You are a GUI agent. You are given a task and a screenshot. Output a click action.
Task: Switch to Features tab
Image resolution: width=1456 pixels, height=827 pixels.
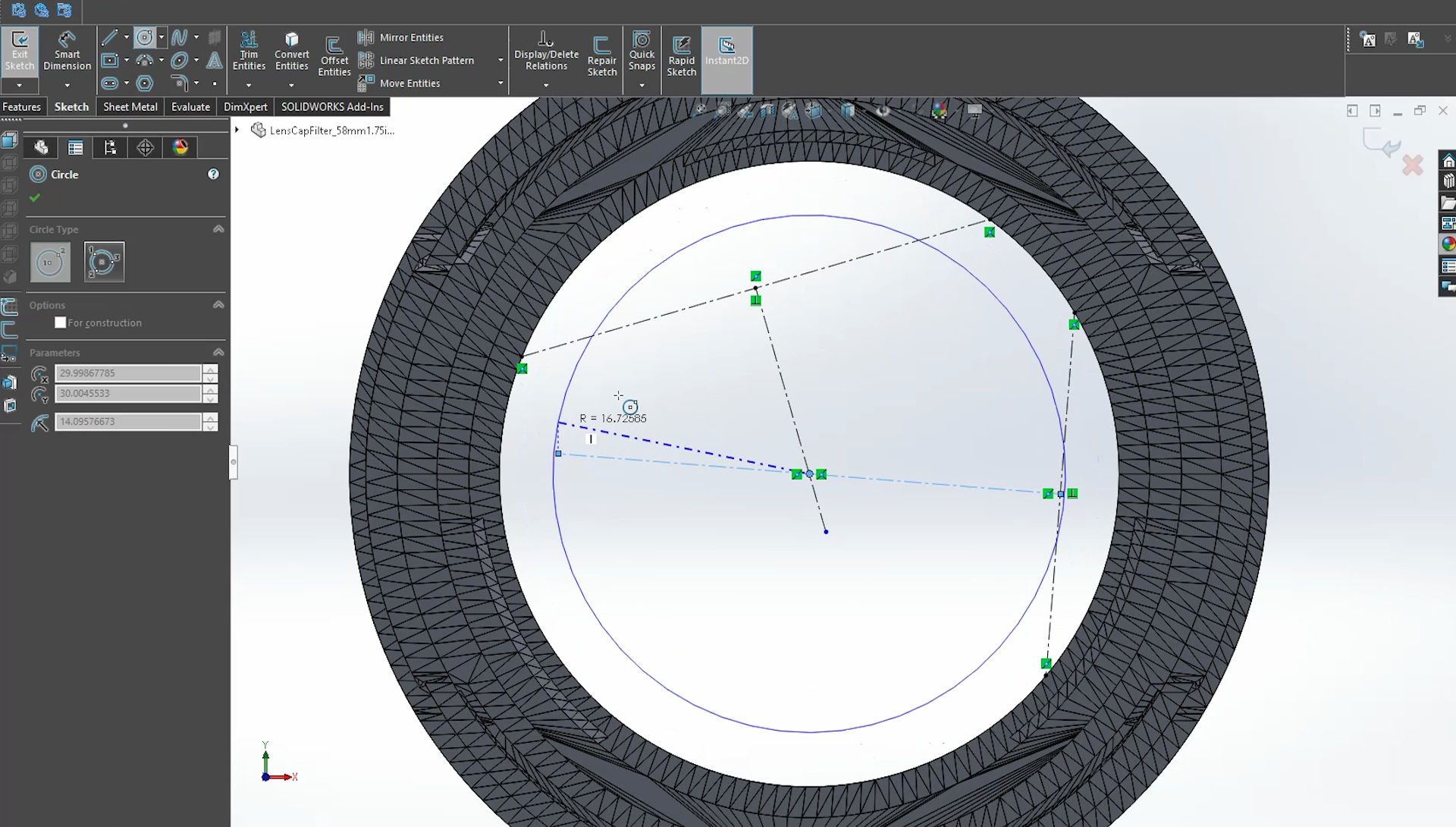[21, 107]
